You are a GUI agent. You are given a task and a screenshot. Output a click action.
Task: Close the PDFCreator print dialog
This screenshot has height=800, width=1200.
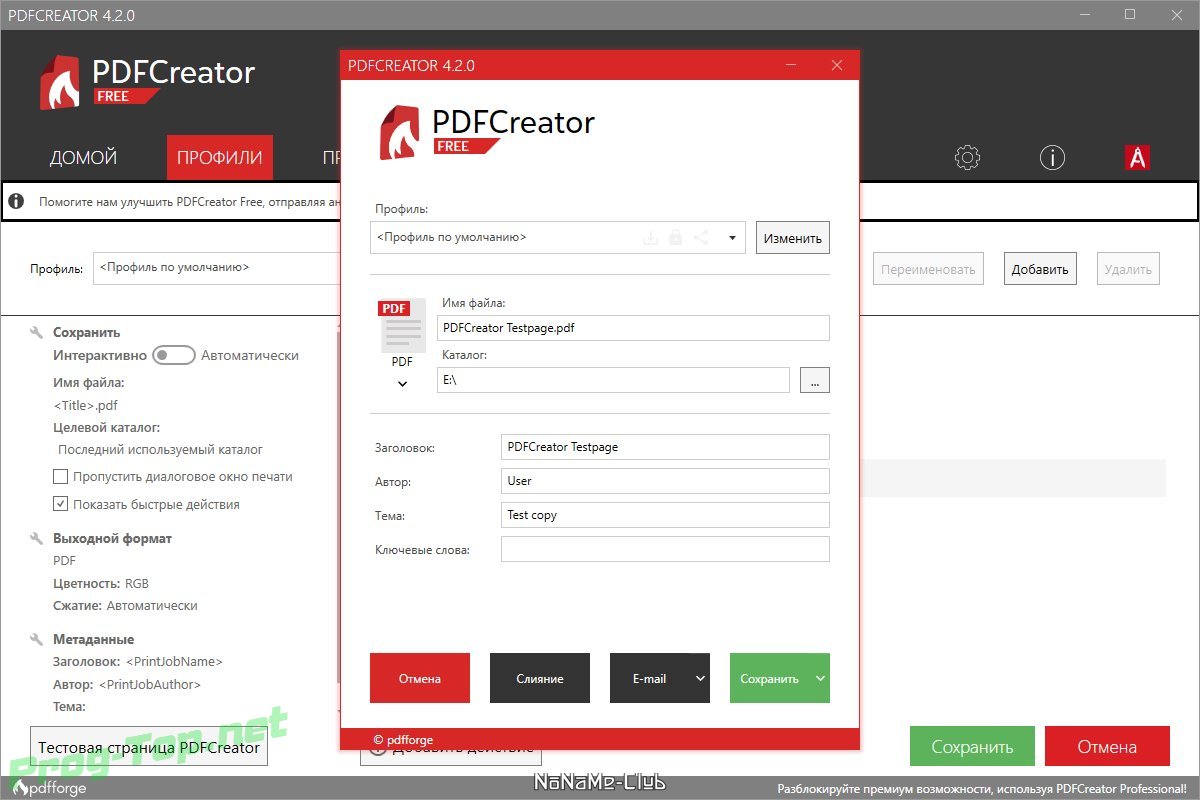[x=837, y=66]
